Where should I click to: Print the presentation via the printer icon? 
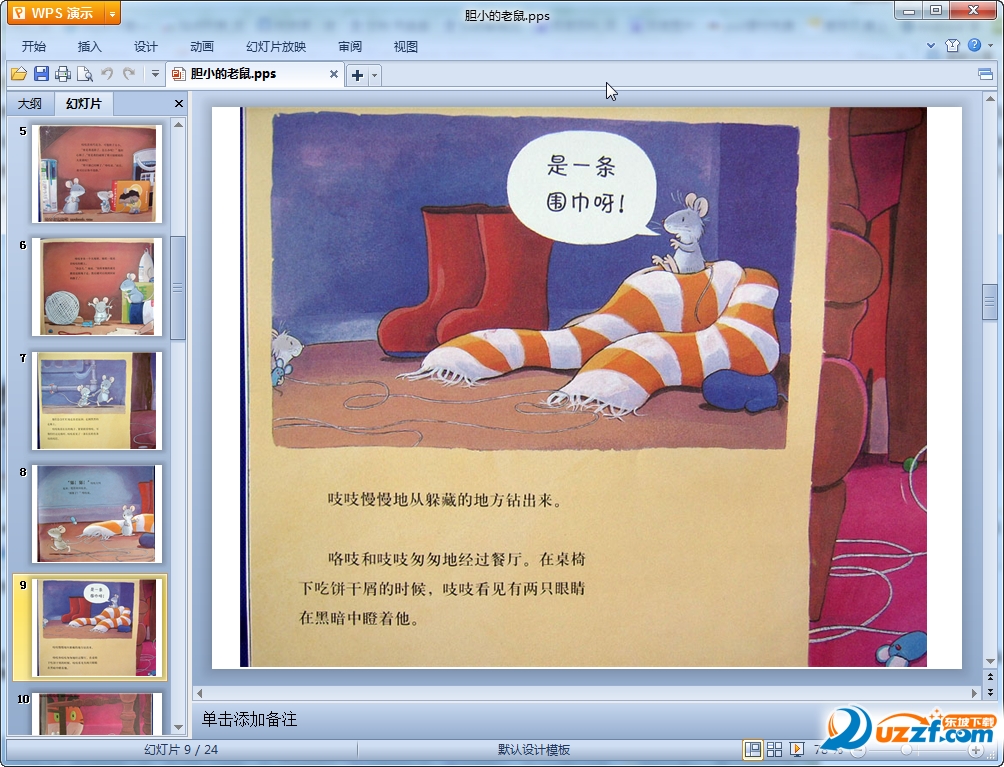click(63, 74)
